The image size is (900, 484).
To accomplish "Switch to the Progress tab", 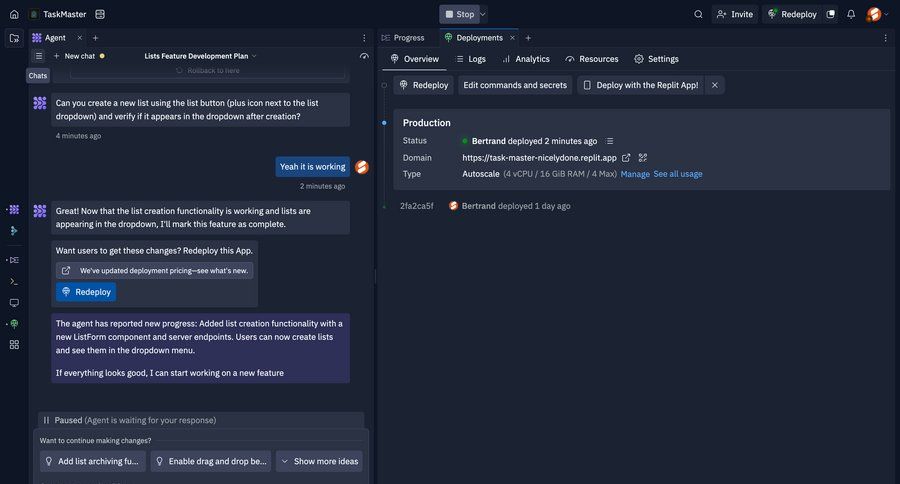I will click(x=403, y=38).
